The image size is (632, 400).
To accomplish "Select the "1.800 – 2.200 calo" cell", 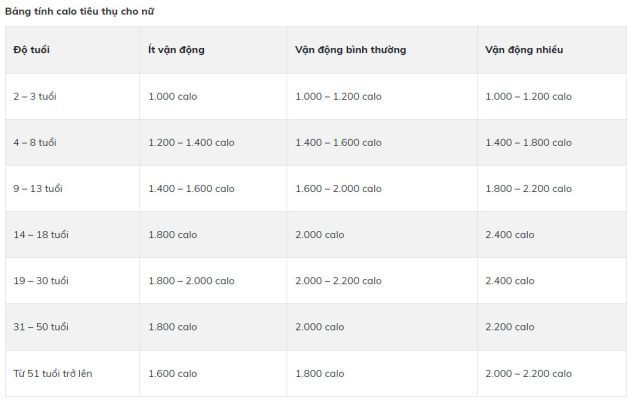I will point(528,188).
